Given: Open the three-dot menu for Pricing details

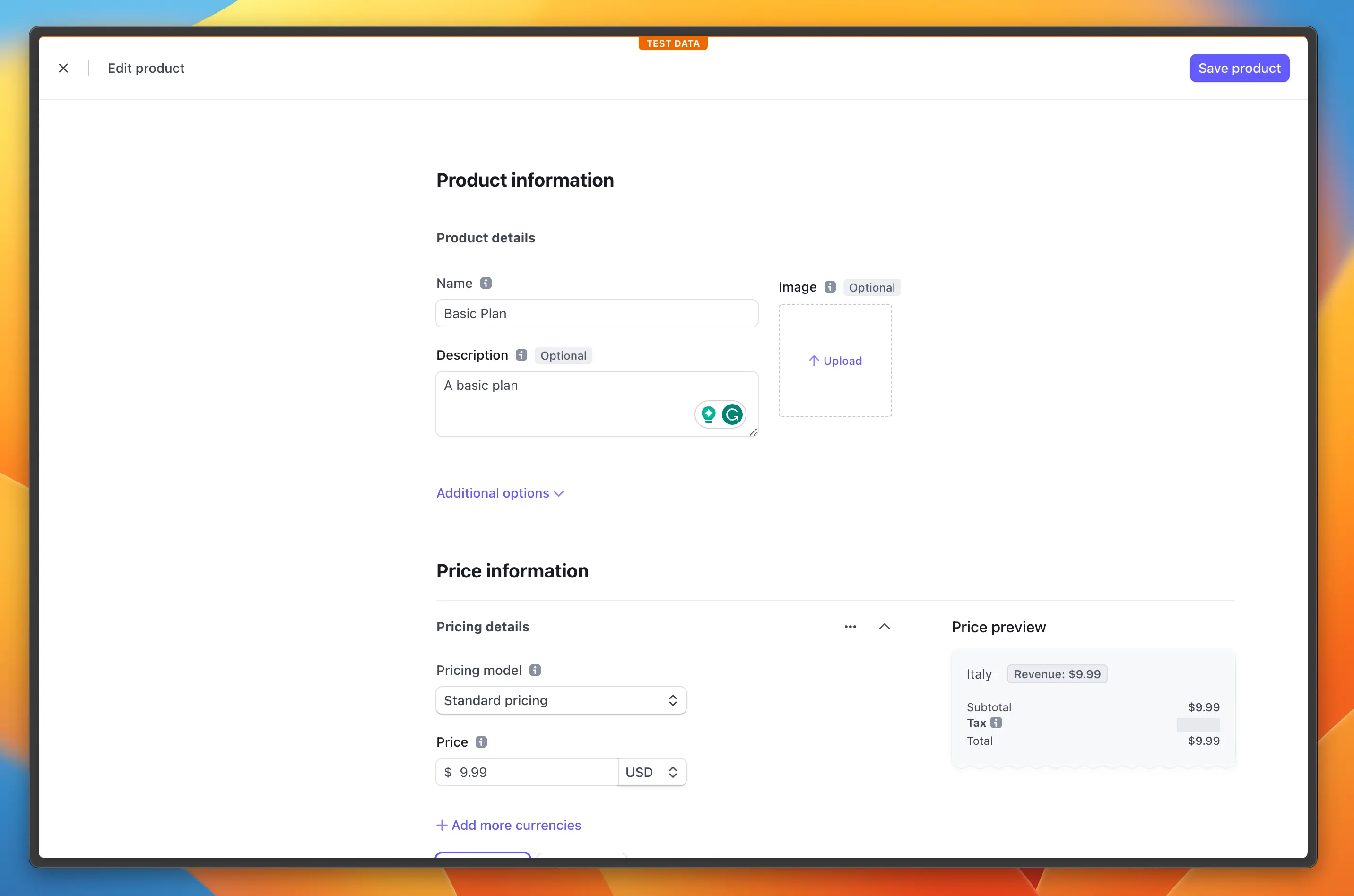Looking at the screenshot, I should (850, 627).
